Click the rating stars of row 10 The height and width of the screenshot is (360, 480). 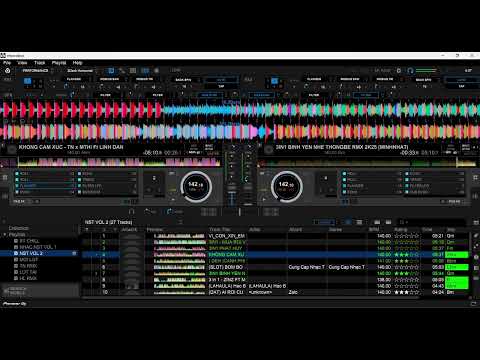(x=406, y=292)
